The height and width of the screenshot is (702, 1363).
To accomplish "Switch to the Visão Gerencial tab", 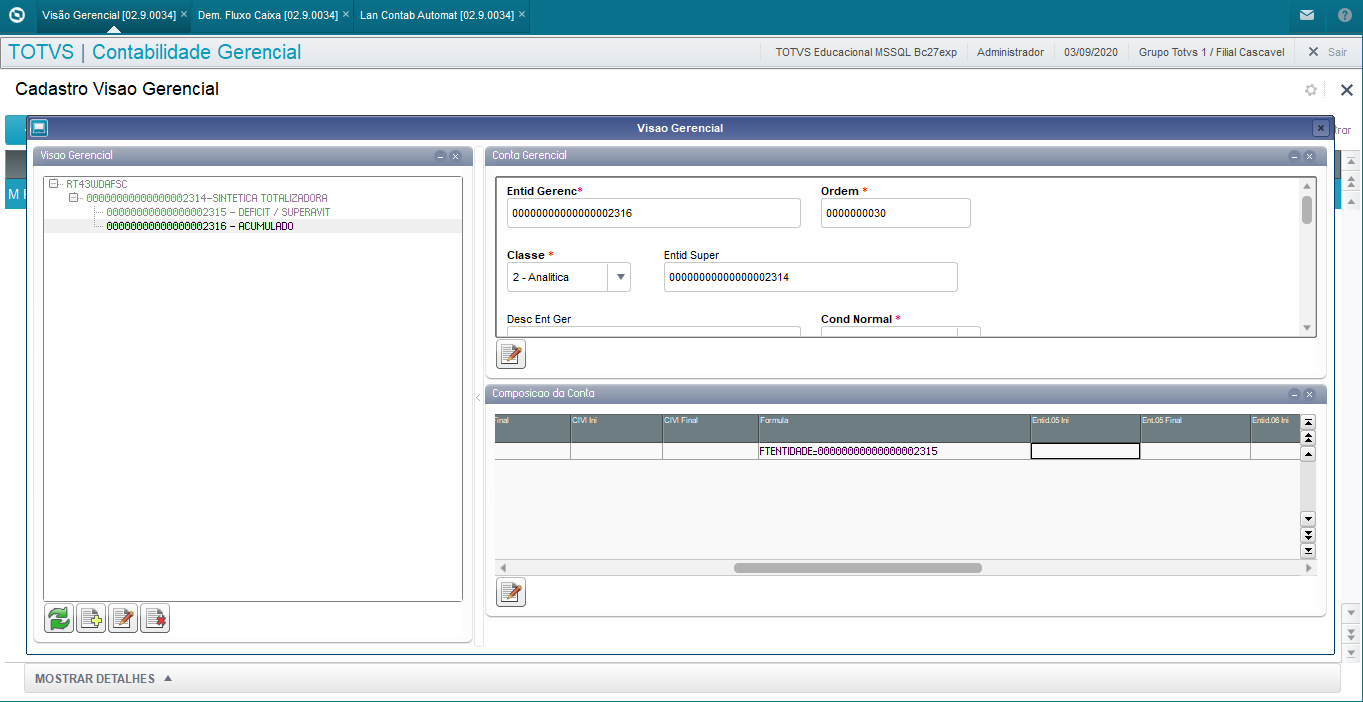I will [109, 15].
